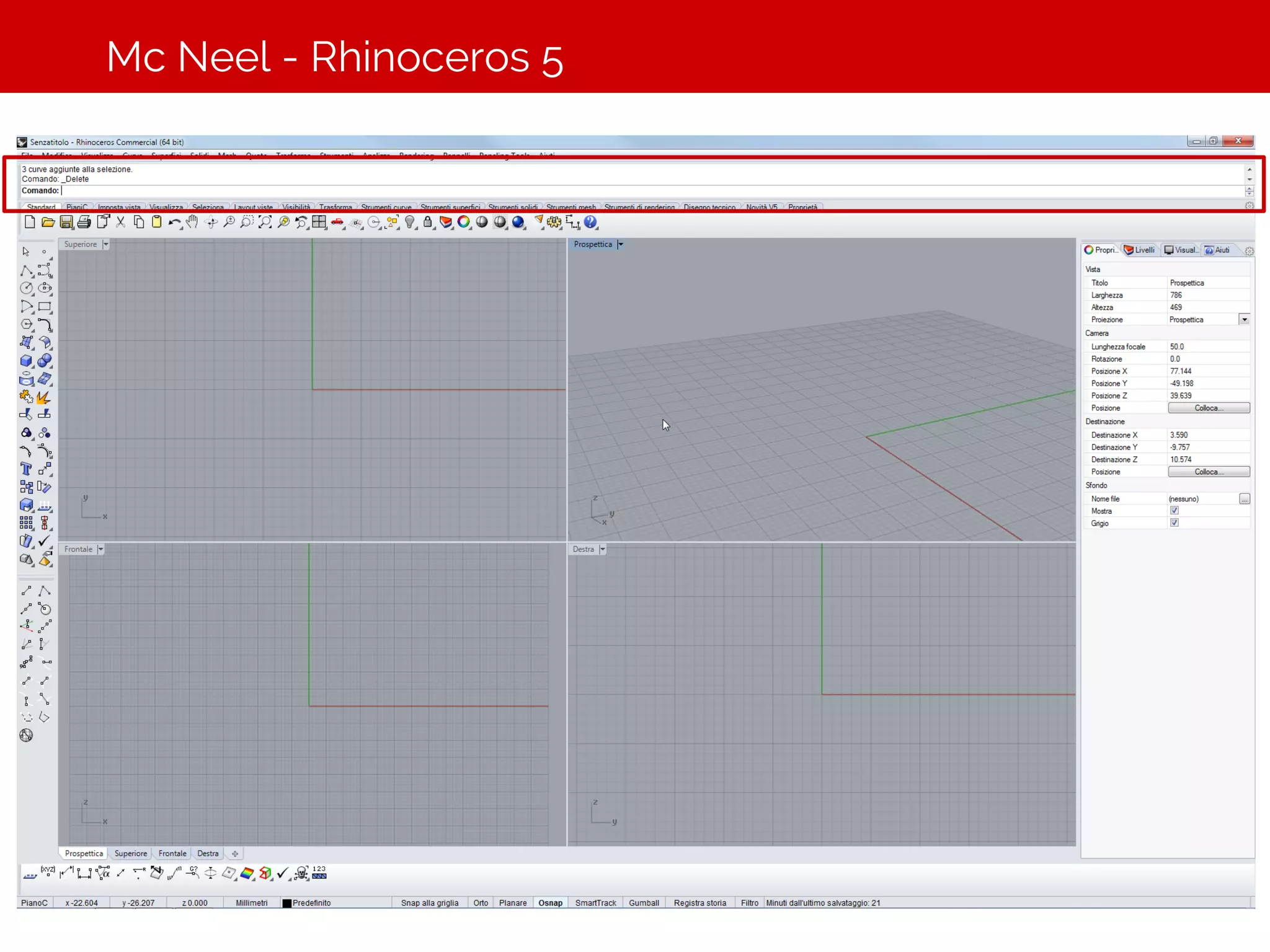The height and width of the screenshot is (952, 1270).
Task: Toggle the Mostra checkbox
Action: click(x=1174, y=511)
